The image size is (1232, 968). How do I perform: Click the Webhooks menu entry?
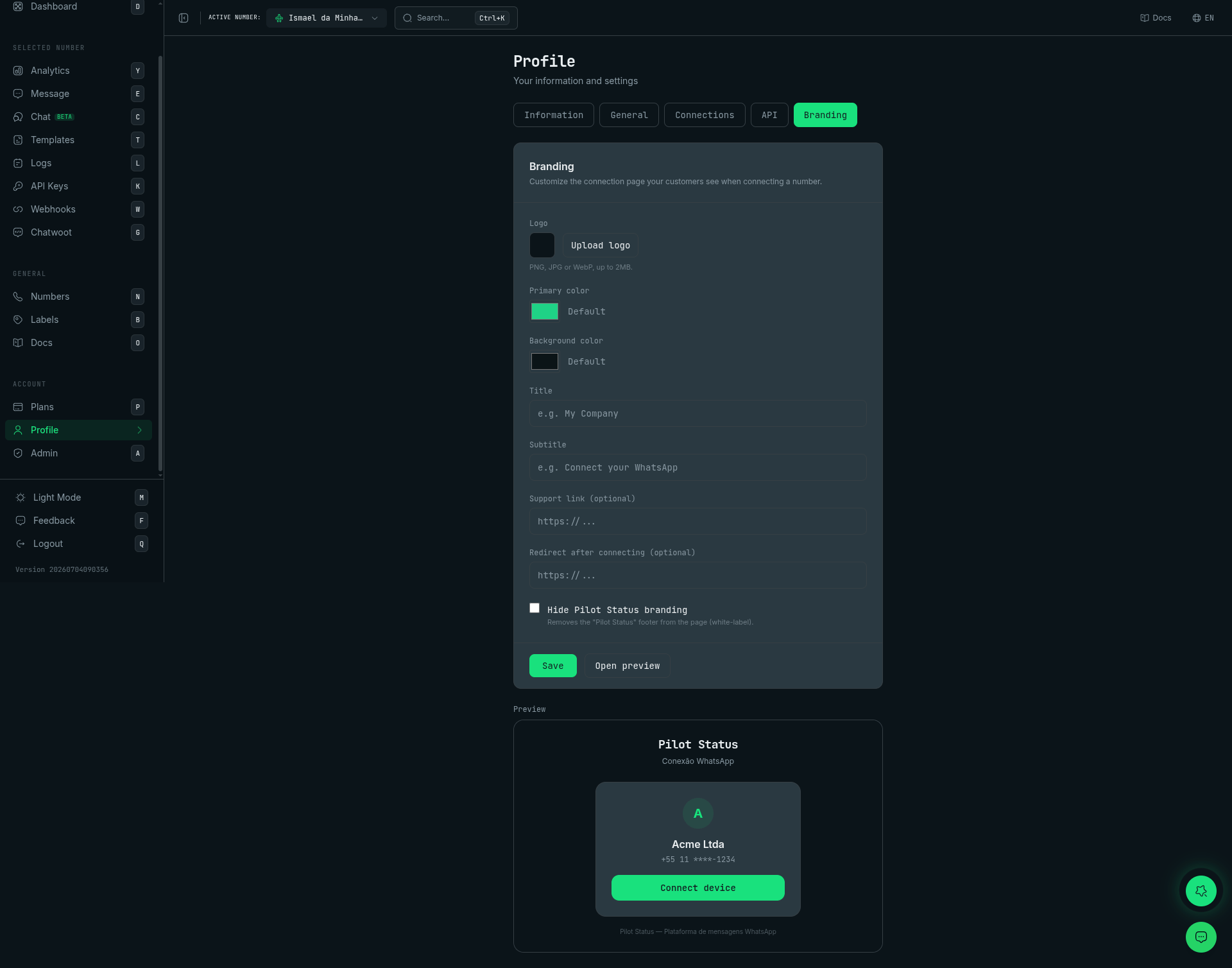point(78,209)
